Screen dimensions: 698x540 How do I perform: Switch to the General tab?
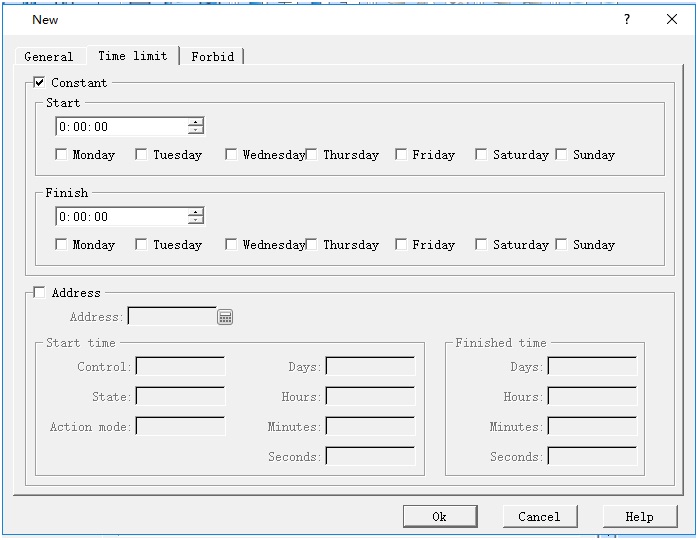(49, 57)
